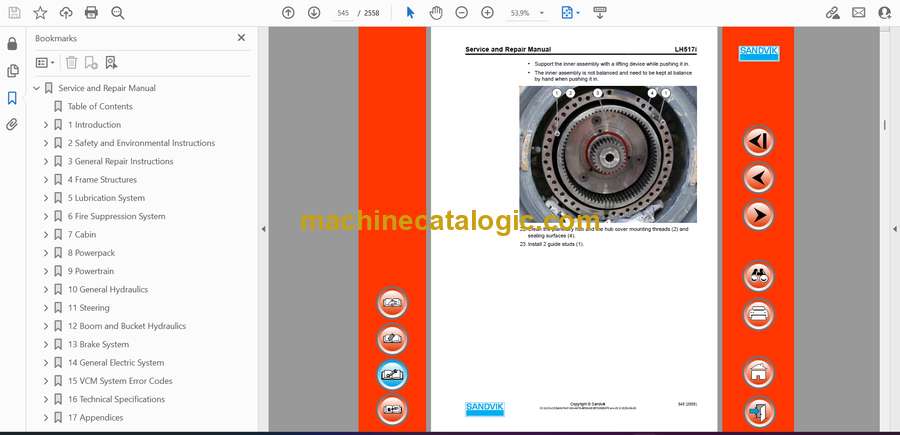
Task: Click the previous page round arrow button
Action: 758,178
